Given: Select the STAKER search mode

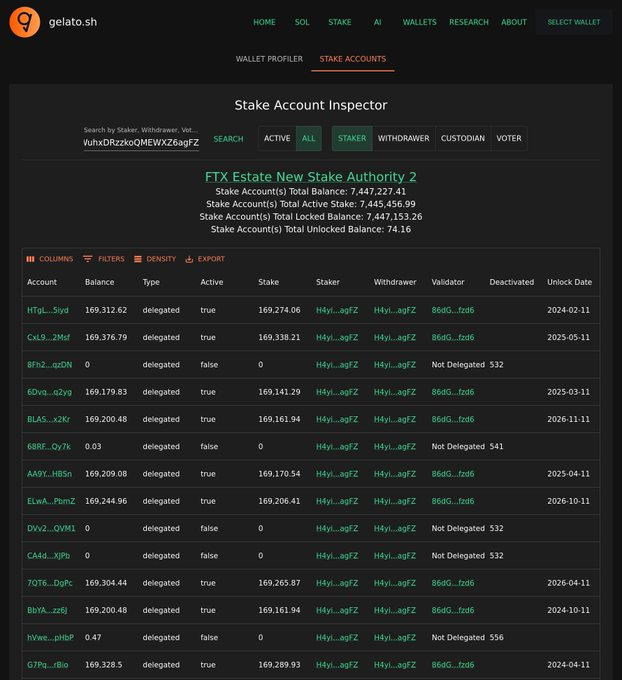Looking at the screenshot, I should (x=352, y=138).
